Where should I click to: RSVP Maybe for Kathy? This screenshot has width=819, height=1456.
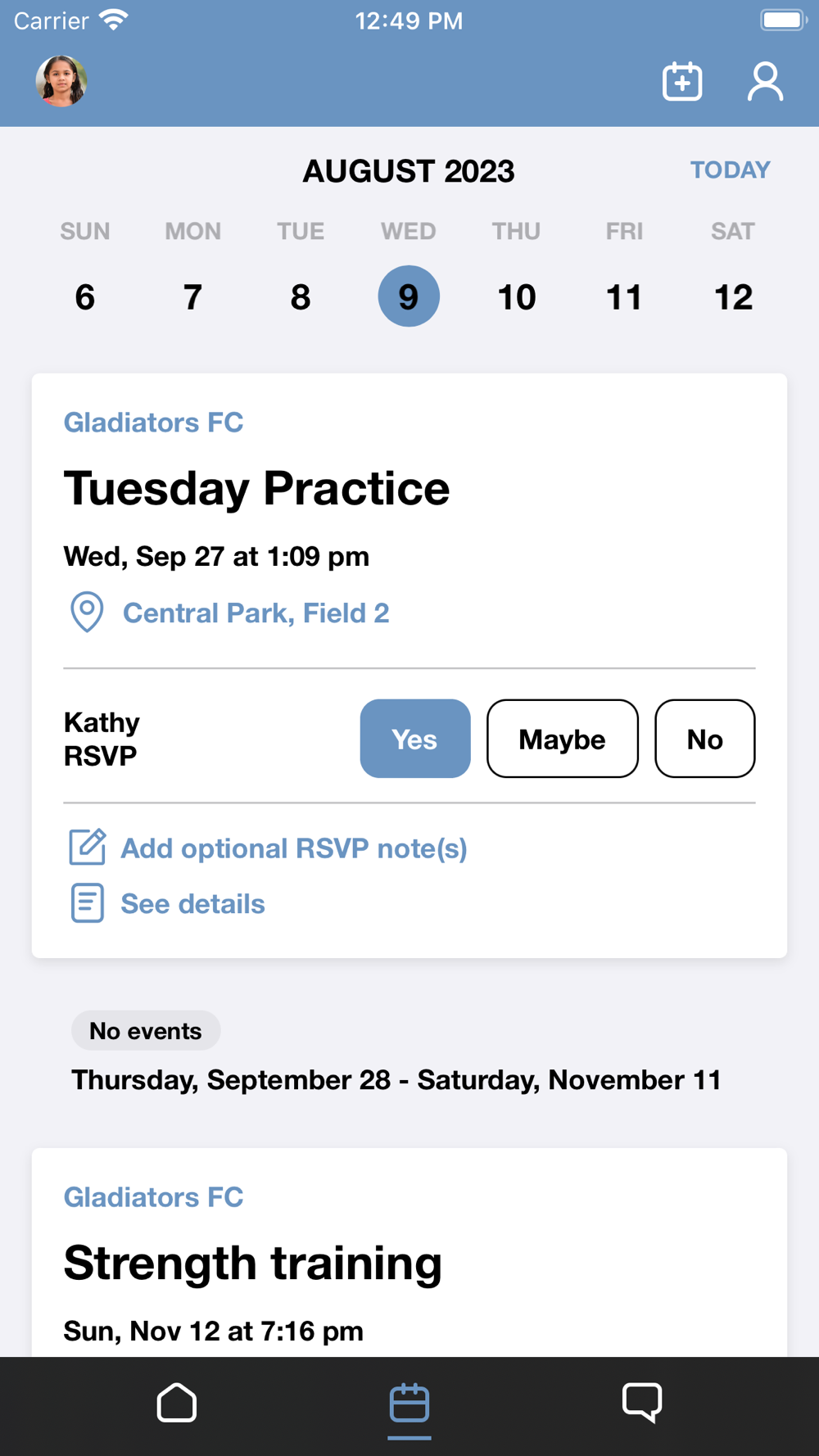coord(562,739)
